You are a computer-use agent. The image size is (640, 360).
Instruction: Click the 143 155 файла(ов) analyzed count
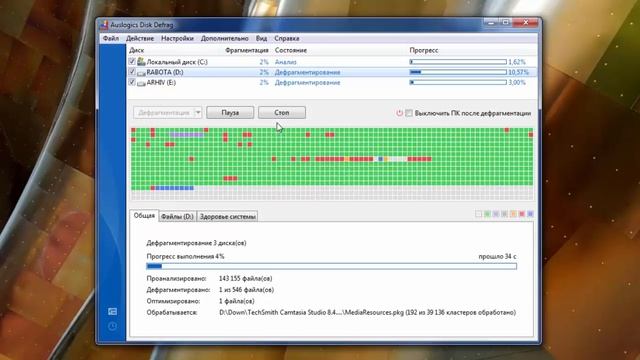(x=245, y=278)
